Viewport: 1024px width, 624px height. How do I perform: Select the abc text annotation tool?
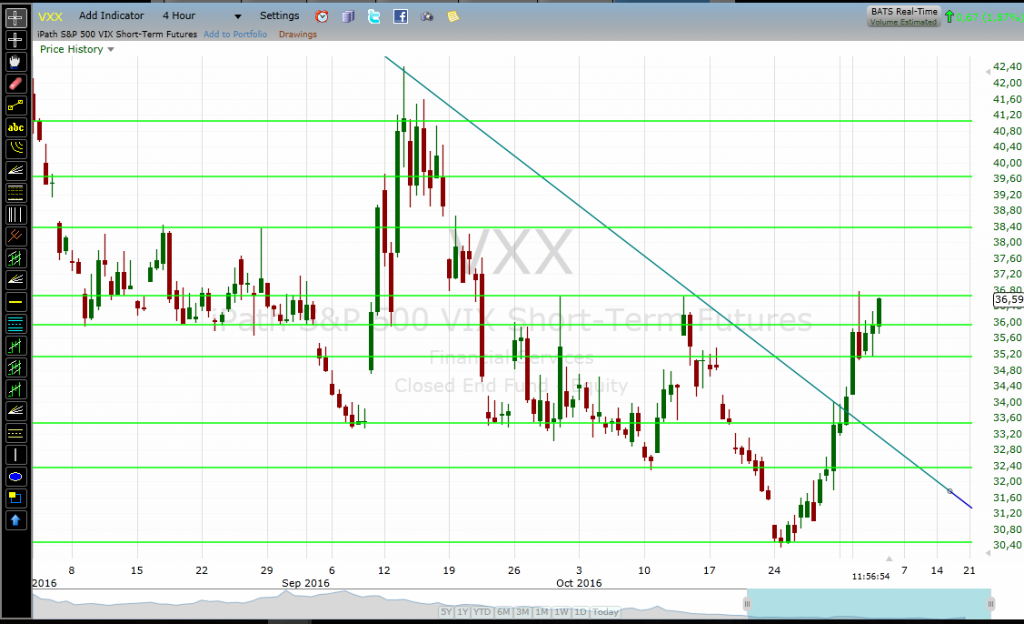[x=16, y=127]
